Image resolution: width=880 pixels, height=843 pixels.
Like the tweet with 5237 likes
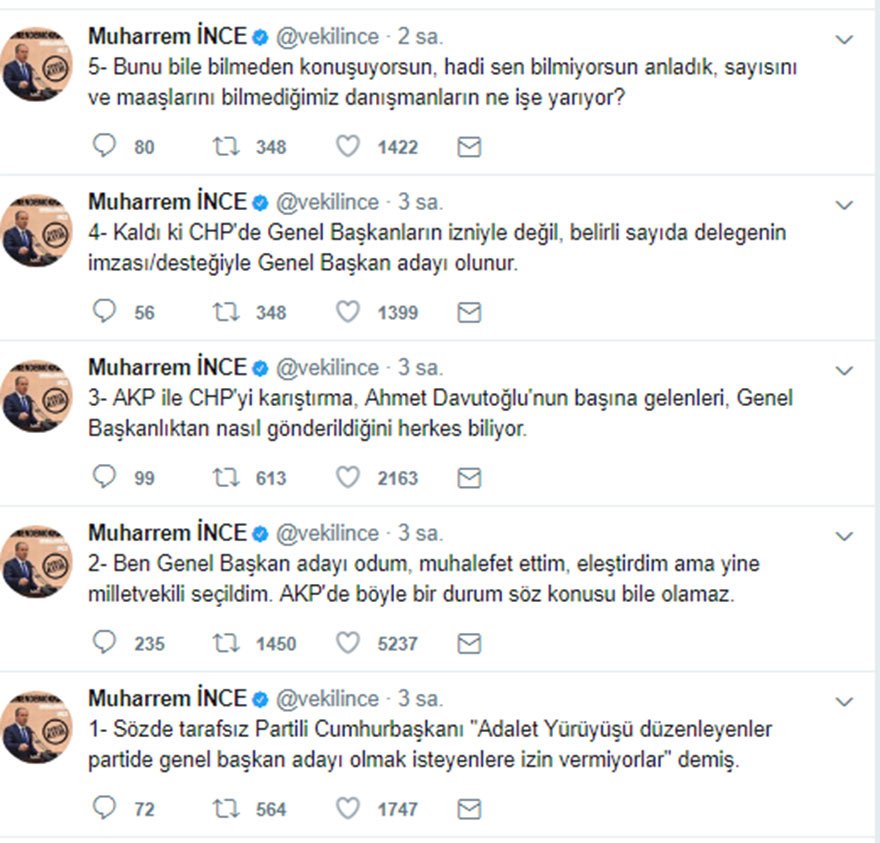point(347,642)
